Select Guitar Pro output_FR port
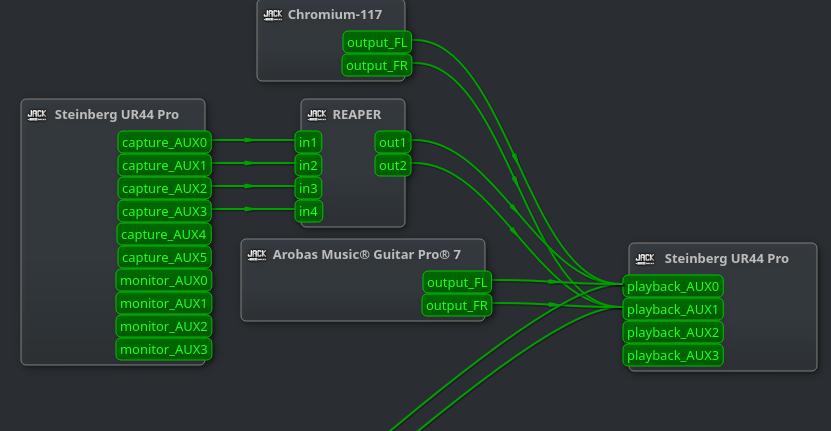This screenshot has height=431, width=831. [456, 306]
